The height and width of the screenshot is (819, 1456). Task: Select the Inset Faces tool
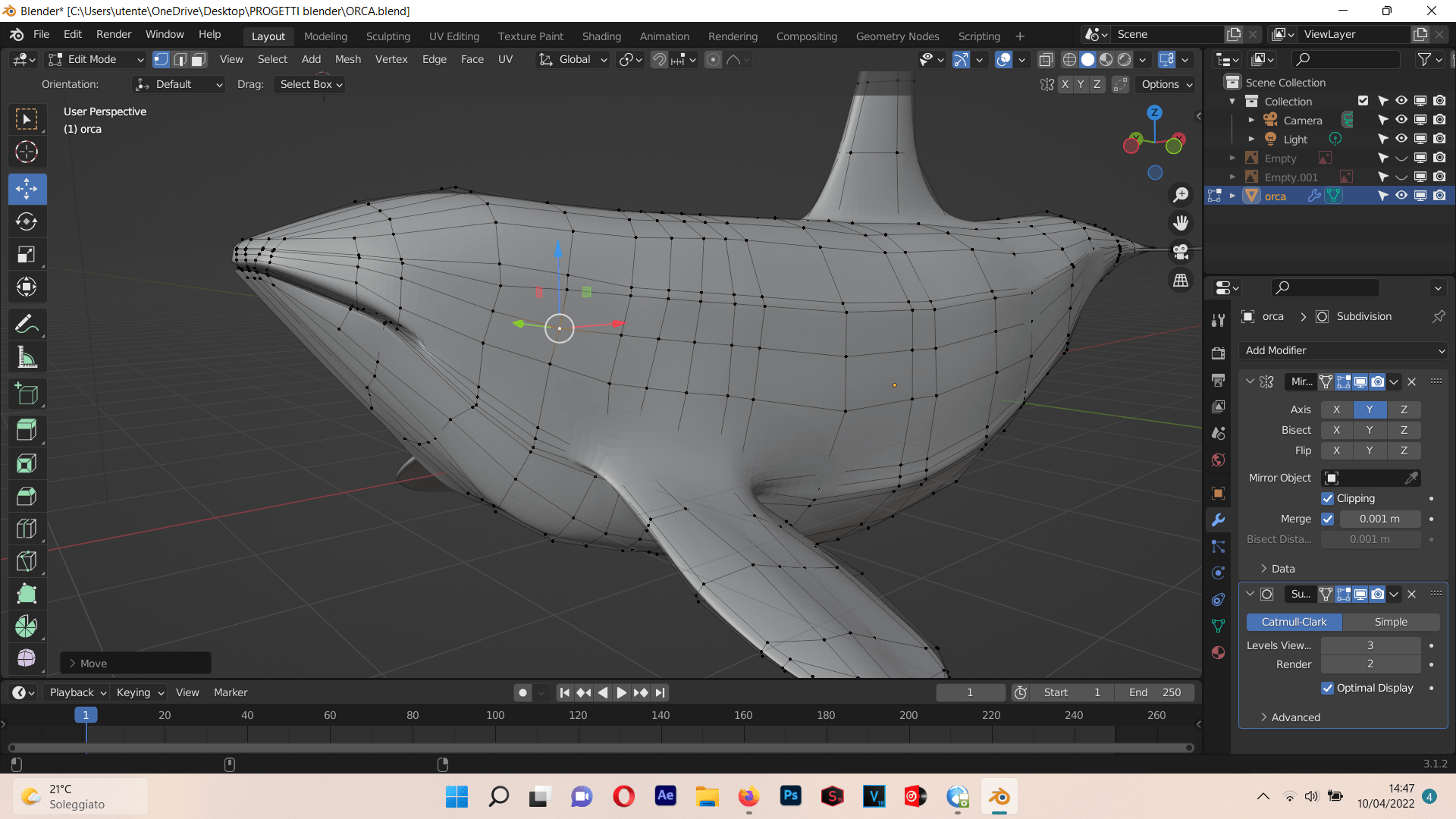coord(27,463)
